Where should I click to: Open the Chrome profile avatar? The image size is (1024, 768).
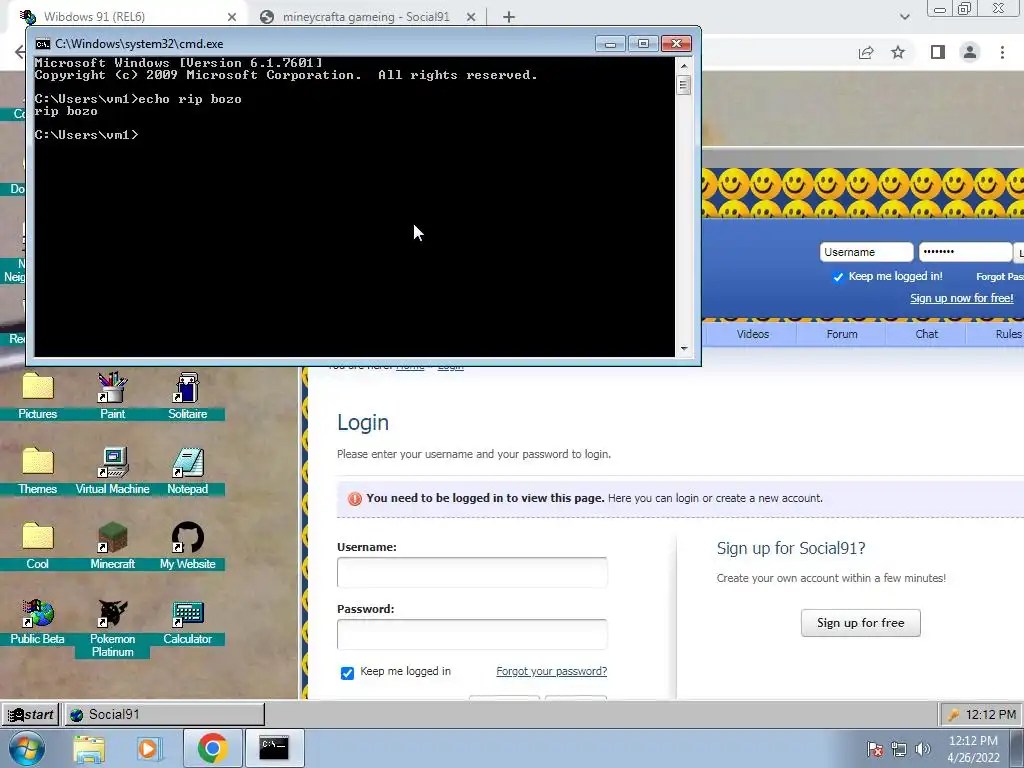pos(970,52)
